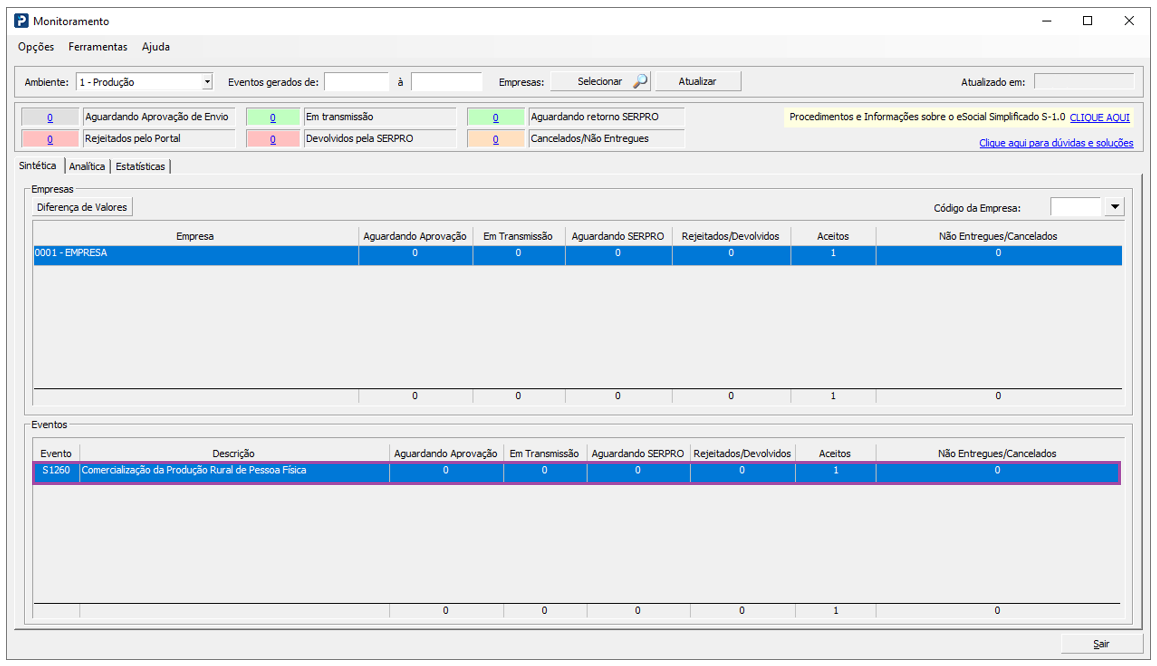Screen dimensions: 1157x666
Task: Click Rejeitados/Devolvidos header in Empresas table
Action: coord(731,236)
